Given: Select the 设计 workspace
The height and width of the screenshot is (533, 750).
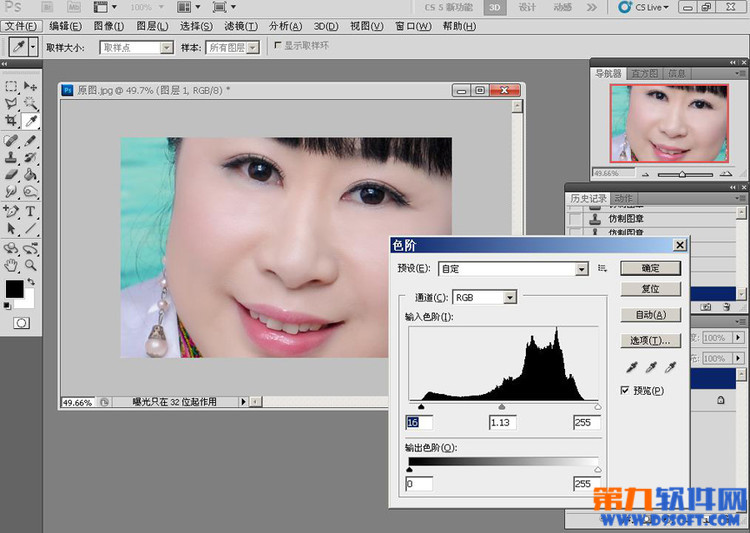Looking at the screenshot, I should pyautogui.click(x=527, y=7).
